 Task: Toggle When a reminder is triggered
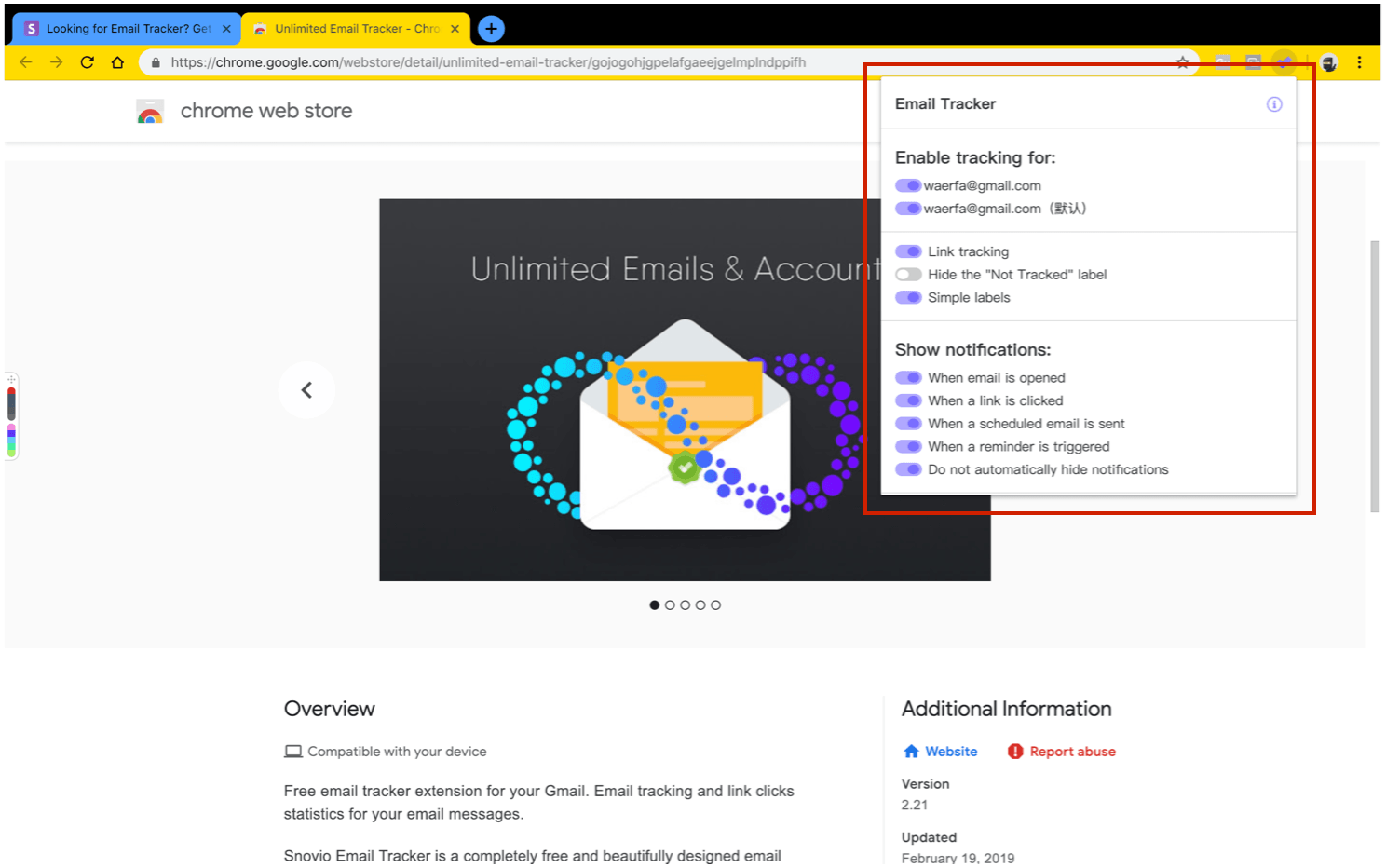(x=908, y=447)
